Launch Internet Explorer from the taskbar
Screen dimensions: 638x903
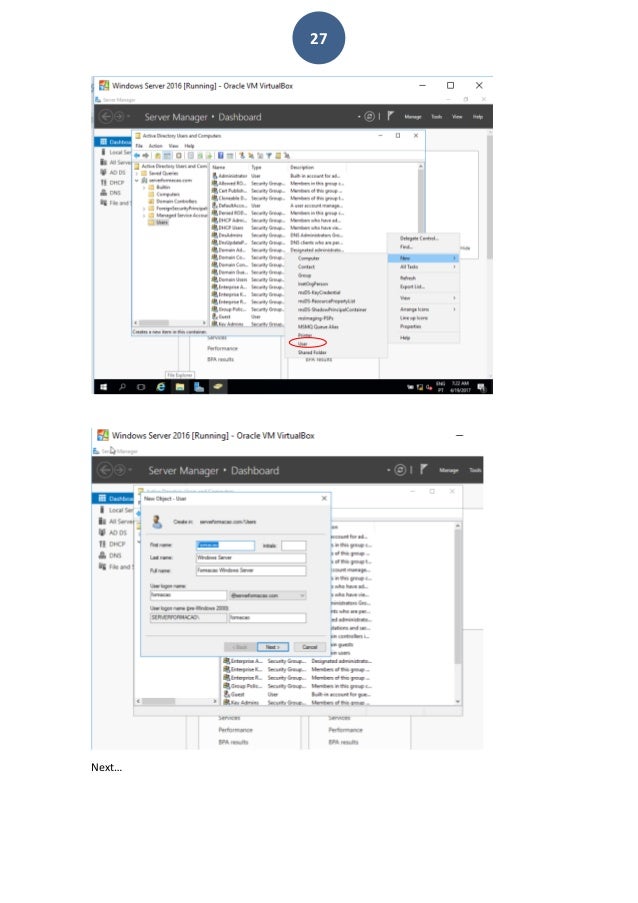point(161,387)
